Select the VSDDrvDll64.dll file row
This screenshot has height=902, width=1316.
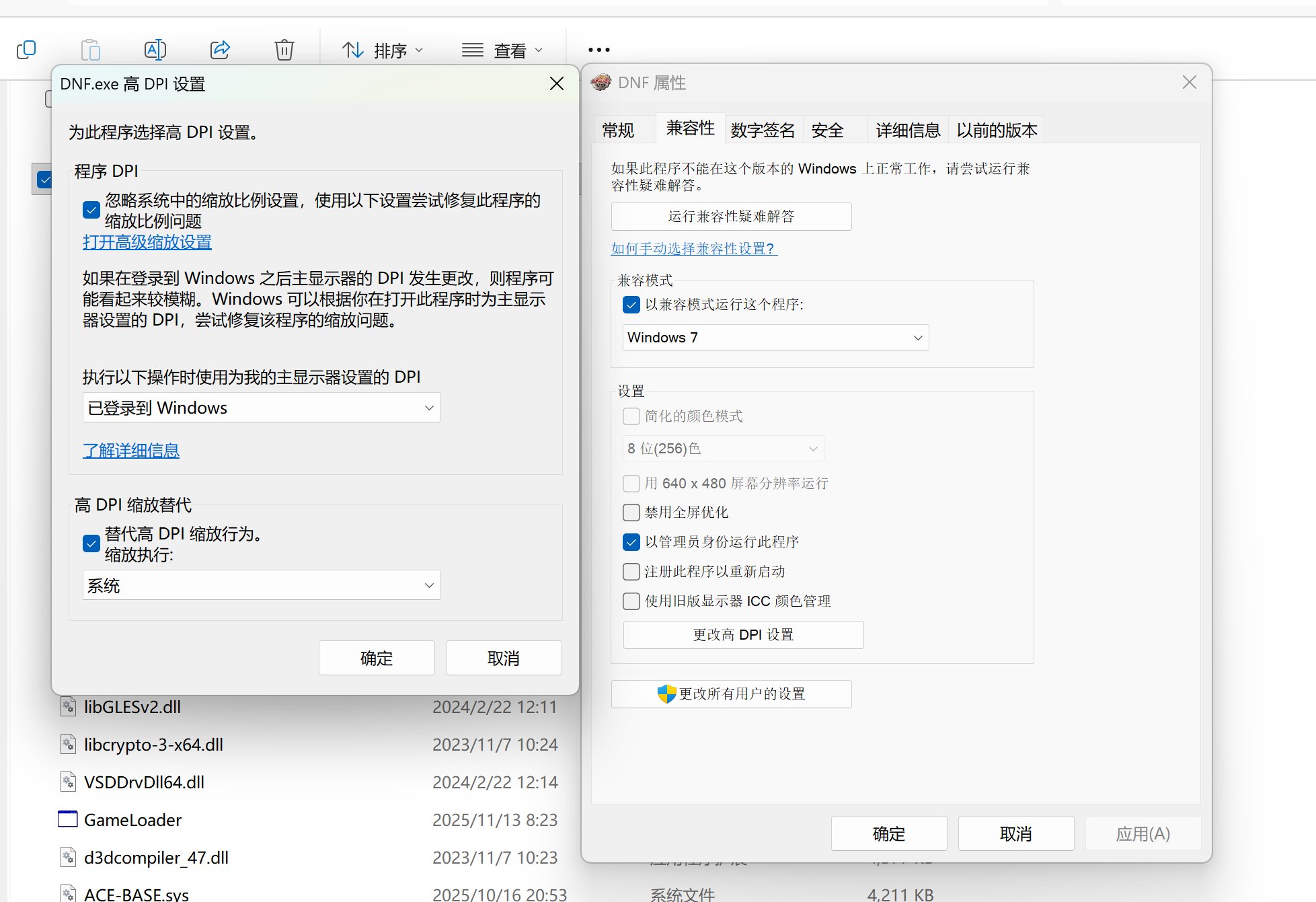[x=145, y=782]
